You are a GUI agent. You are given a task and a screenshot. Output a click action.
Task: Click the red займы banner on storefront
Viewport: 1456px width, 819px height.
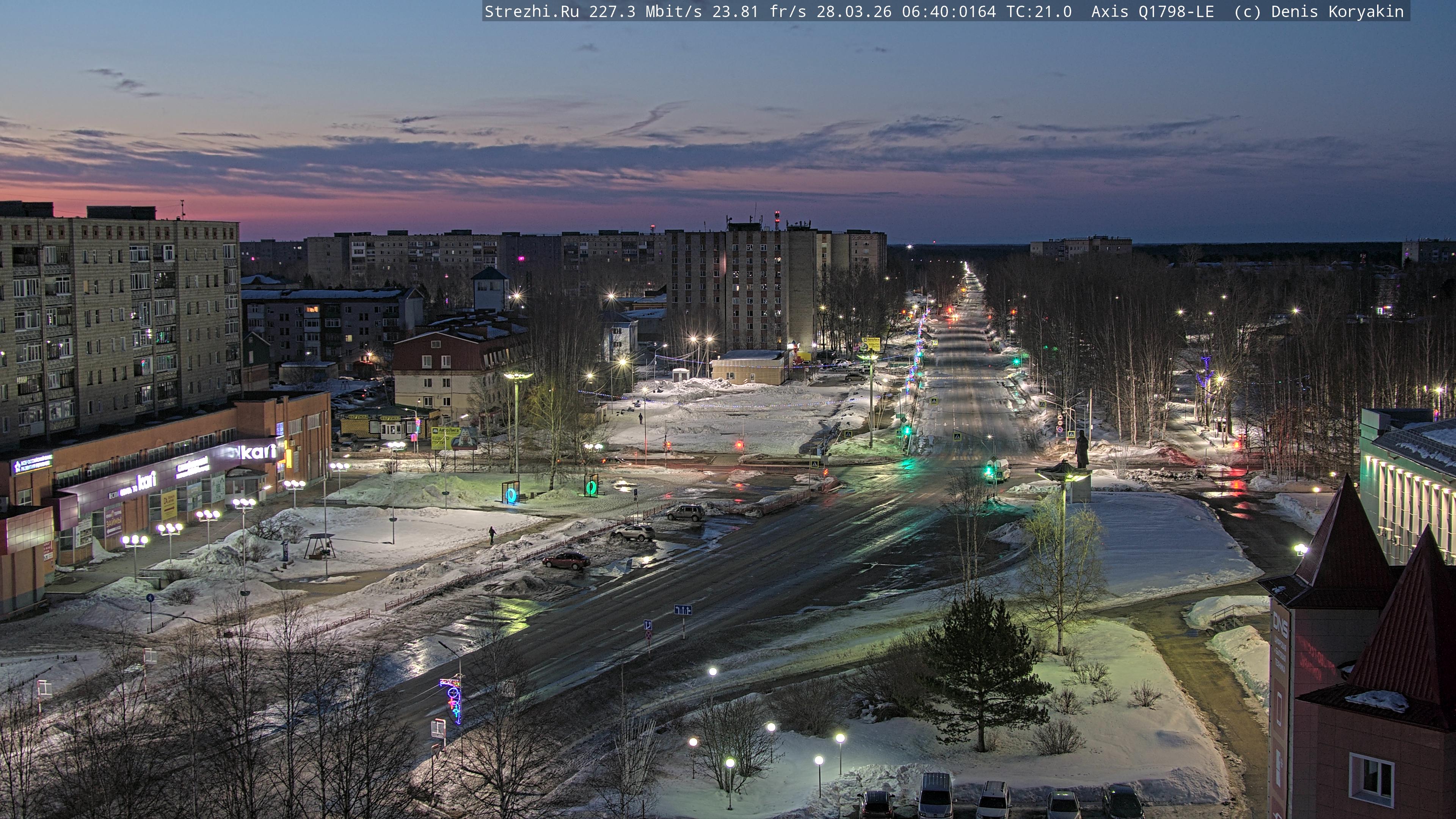pyautogui.click(x=113, y=521)
